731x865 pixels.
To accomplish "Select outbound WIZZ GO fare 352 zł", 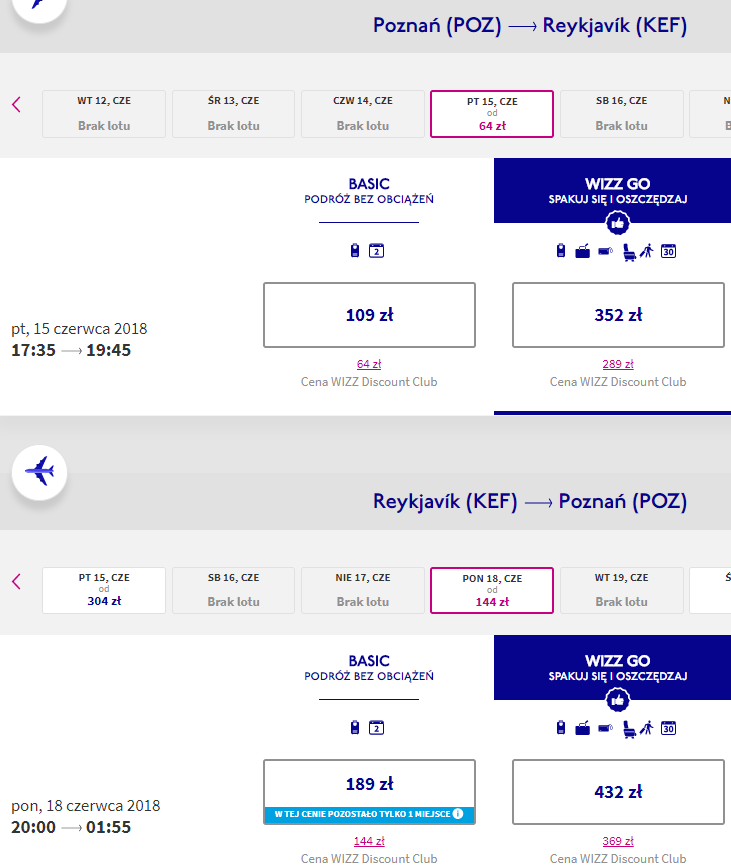I will tap(618, 315).
